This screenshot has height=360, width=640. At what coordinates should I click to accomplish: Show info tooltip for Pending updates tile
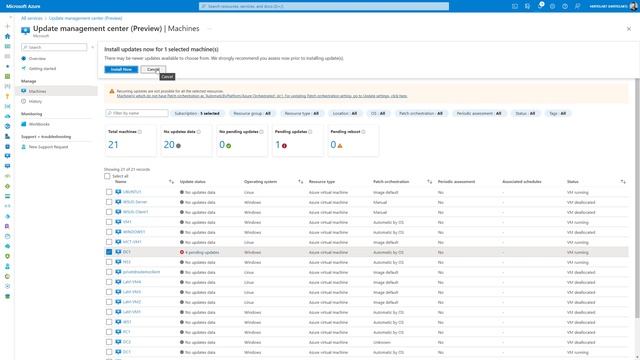310,132
